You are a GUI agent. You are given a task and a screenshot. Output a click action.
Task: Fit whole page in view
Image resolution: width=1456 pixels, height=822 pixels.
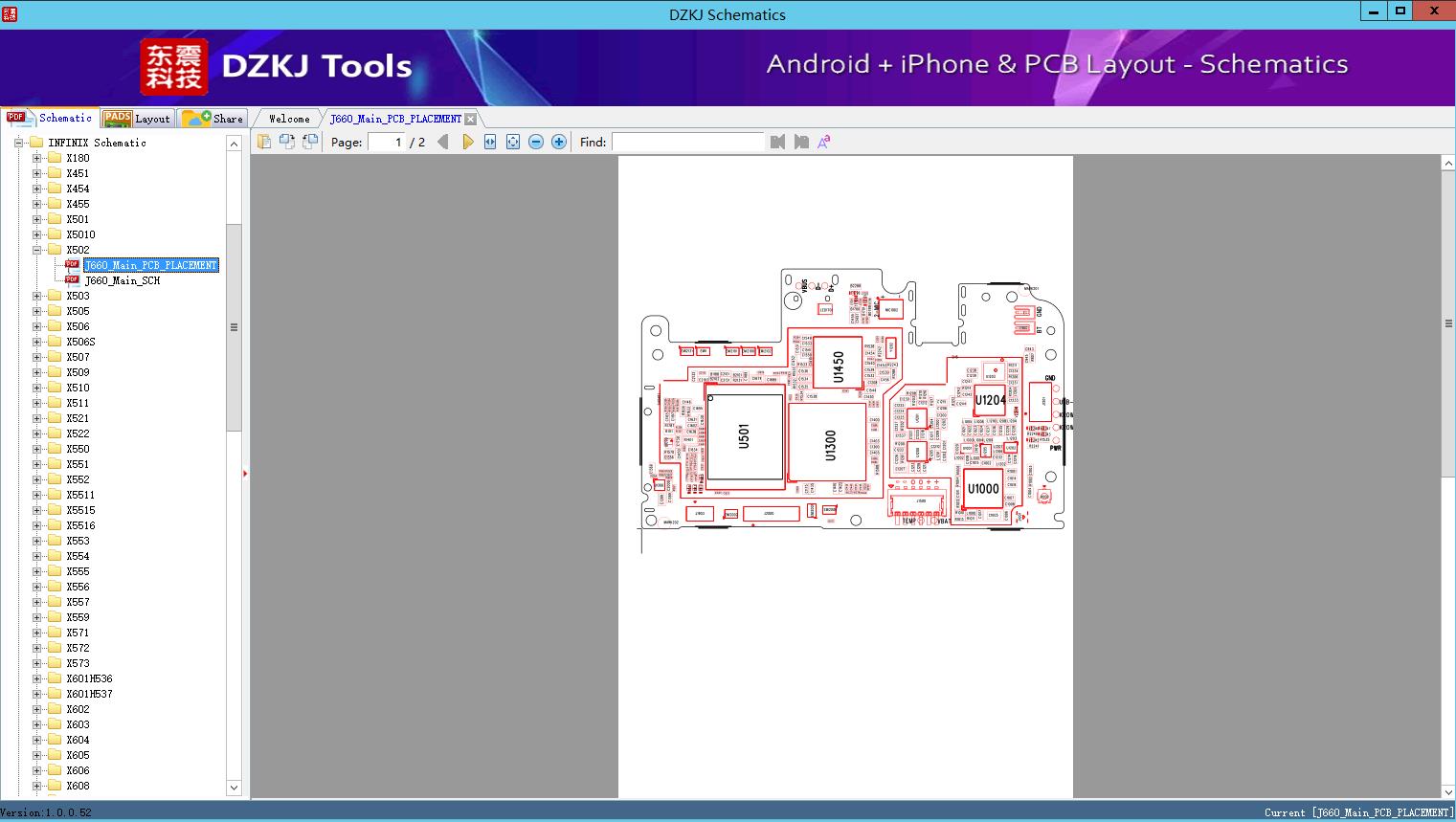point(513,142)
